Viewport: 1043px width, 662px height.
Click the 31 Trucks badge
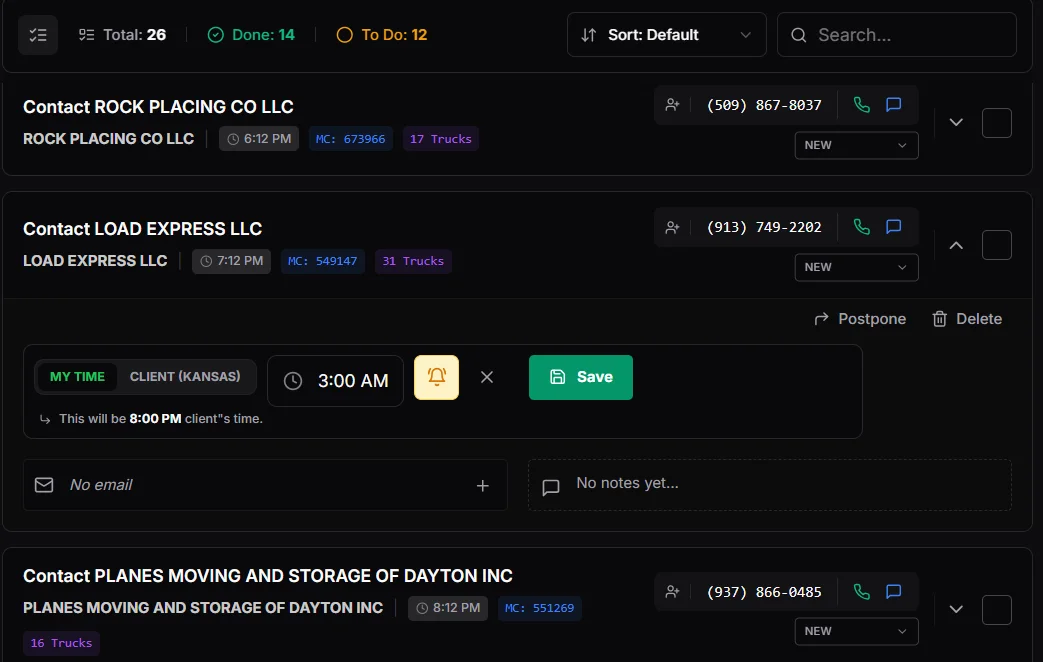[x=413, y=261]
